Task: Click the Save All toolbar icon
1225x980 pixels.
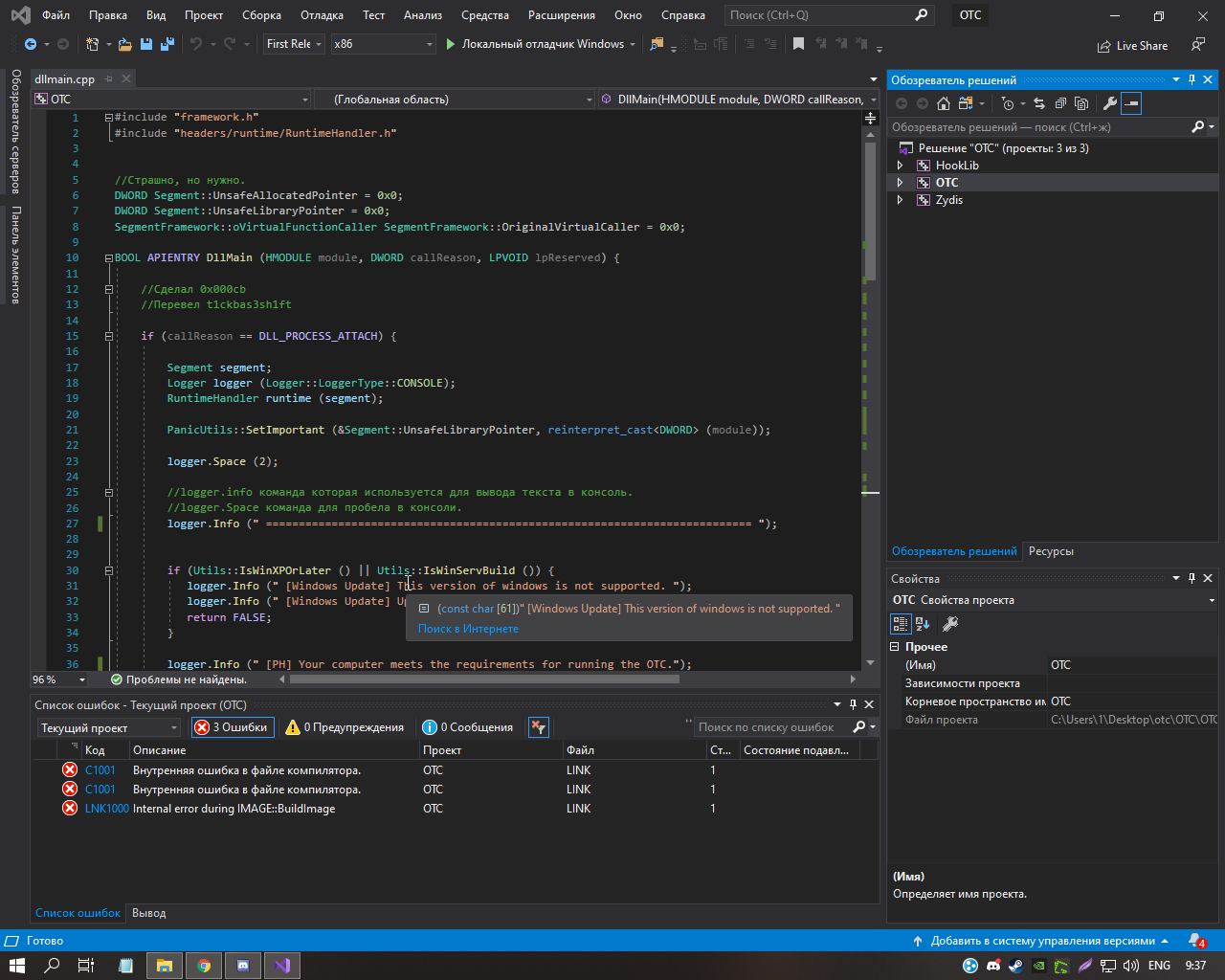Action: pyautogui.click(x=167, y=44)
